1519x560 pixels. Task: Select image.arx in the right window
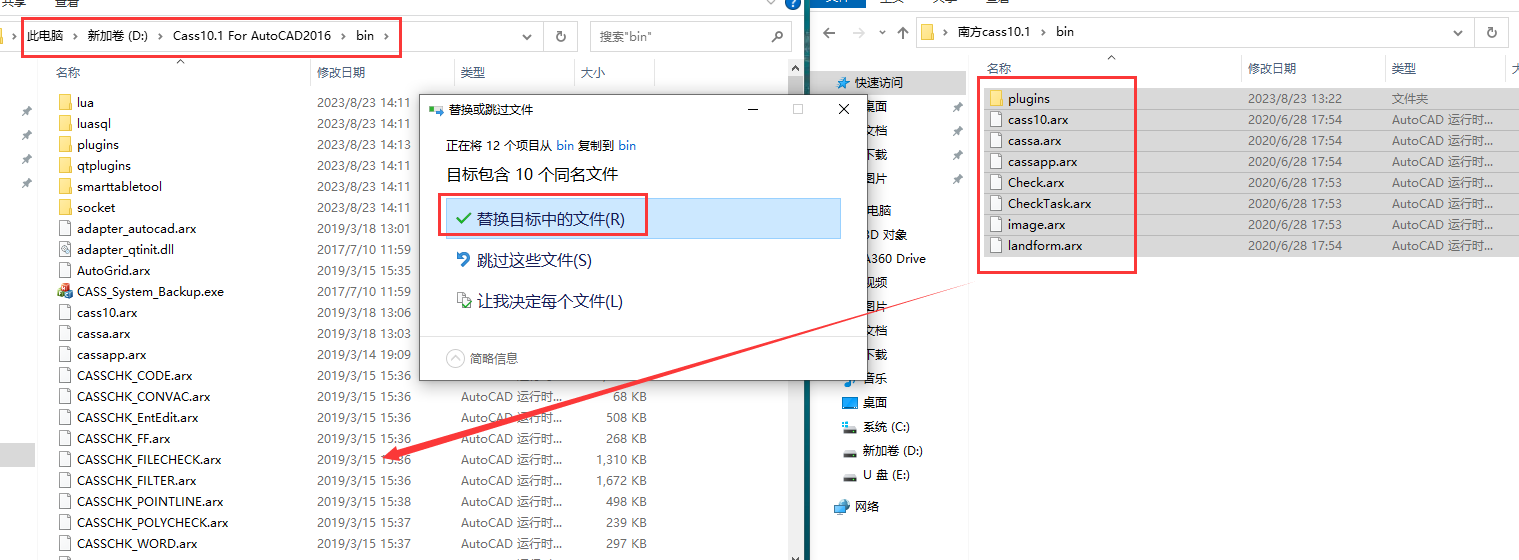tap(1037, 224)
